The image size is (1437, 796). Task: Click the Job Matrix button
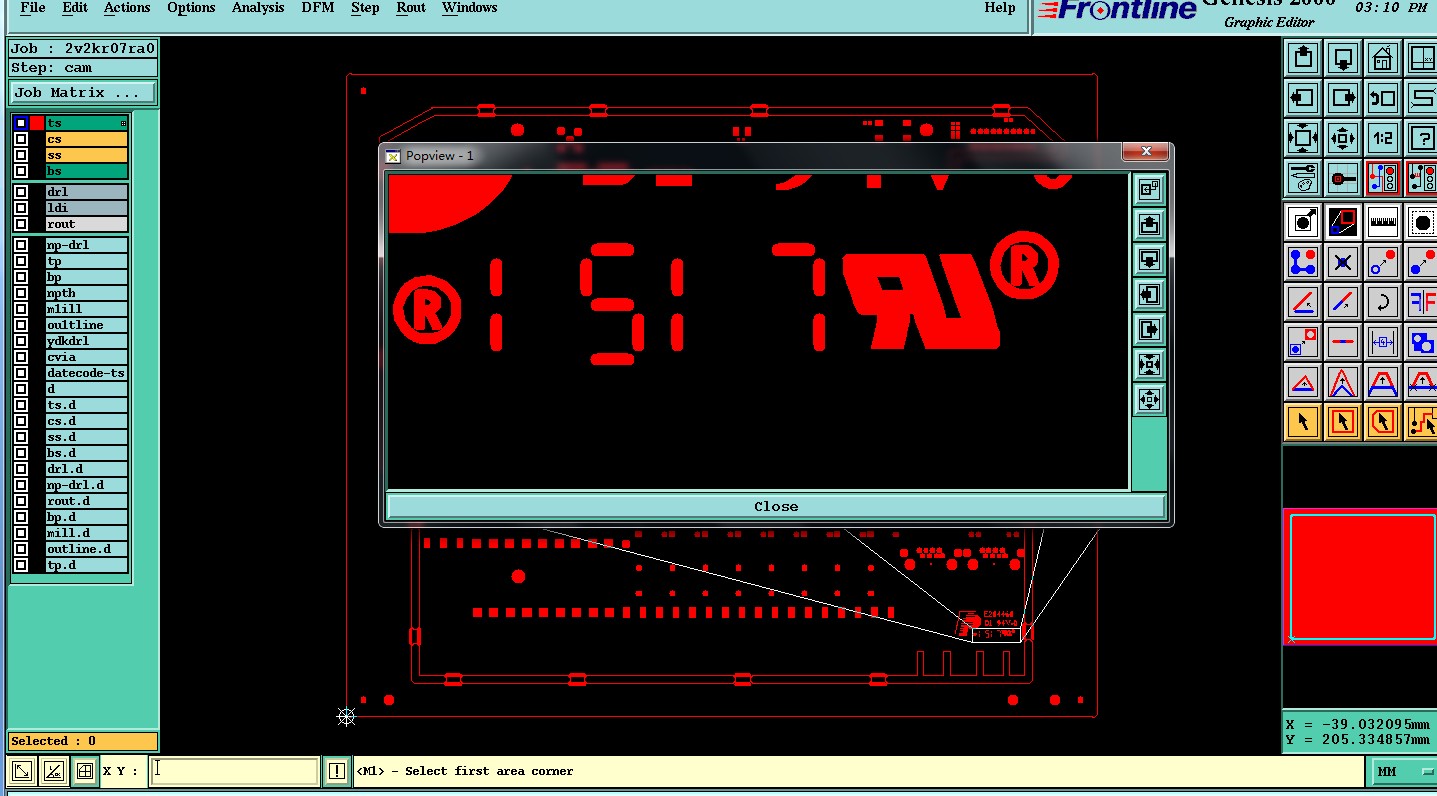pyautogui.click(x=83, y=93)
